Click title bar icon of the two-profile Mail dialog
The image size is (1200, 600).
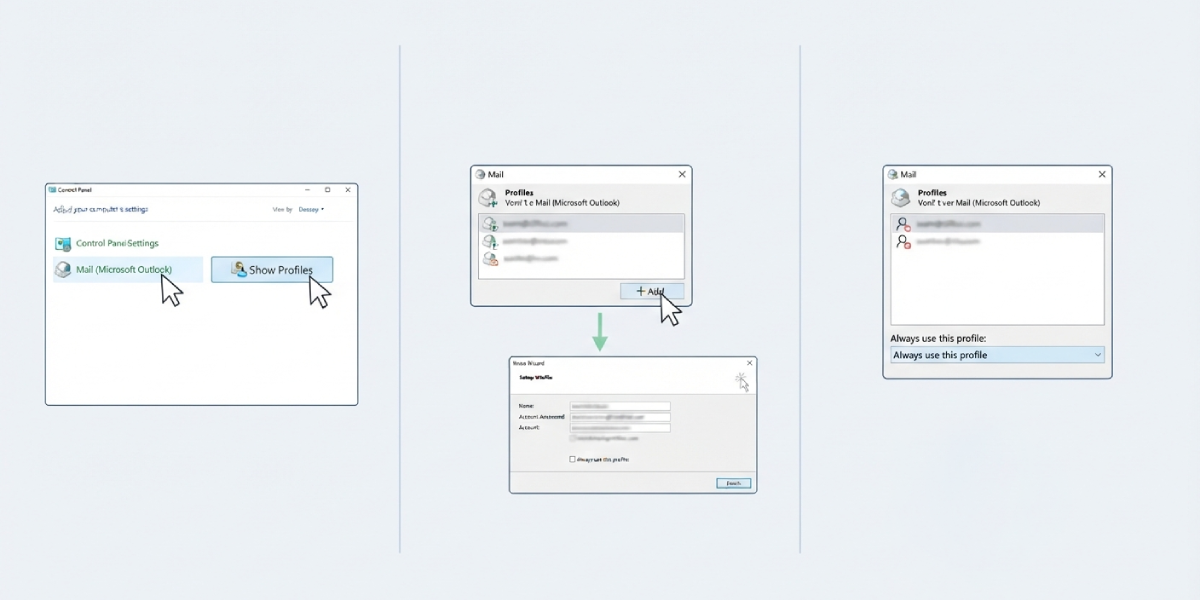[892, 174]
